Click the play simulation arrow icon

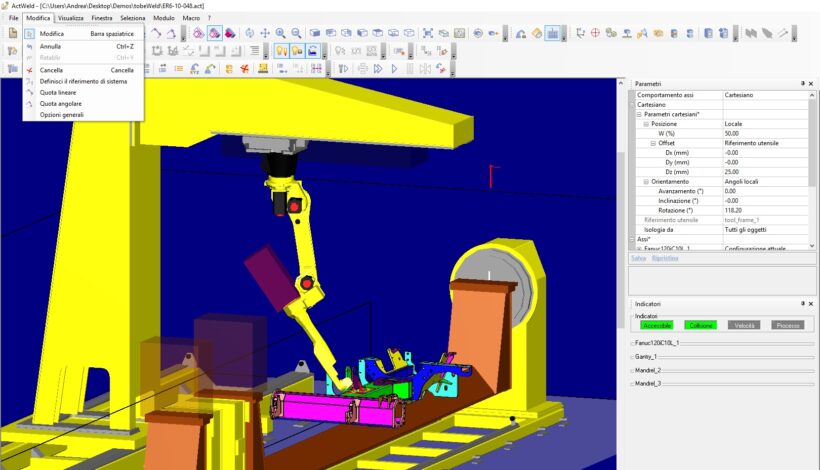[x=394, y=69]
